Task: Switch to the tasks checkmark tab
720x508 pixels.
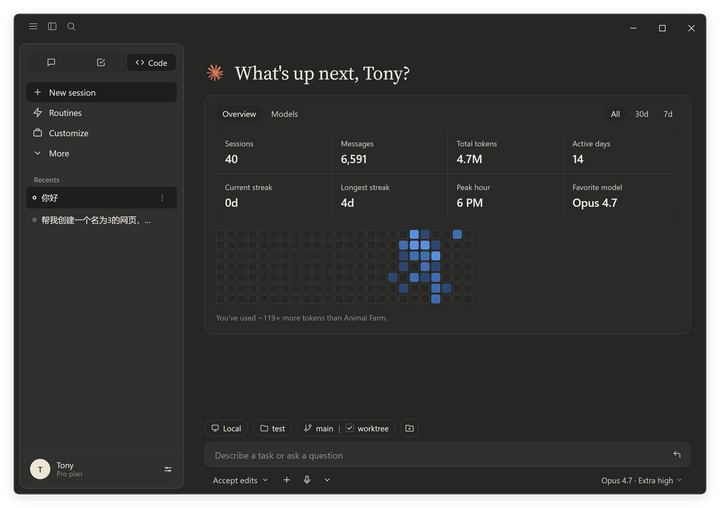Action: tap(101, 62)
